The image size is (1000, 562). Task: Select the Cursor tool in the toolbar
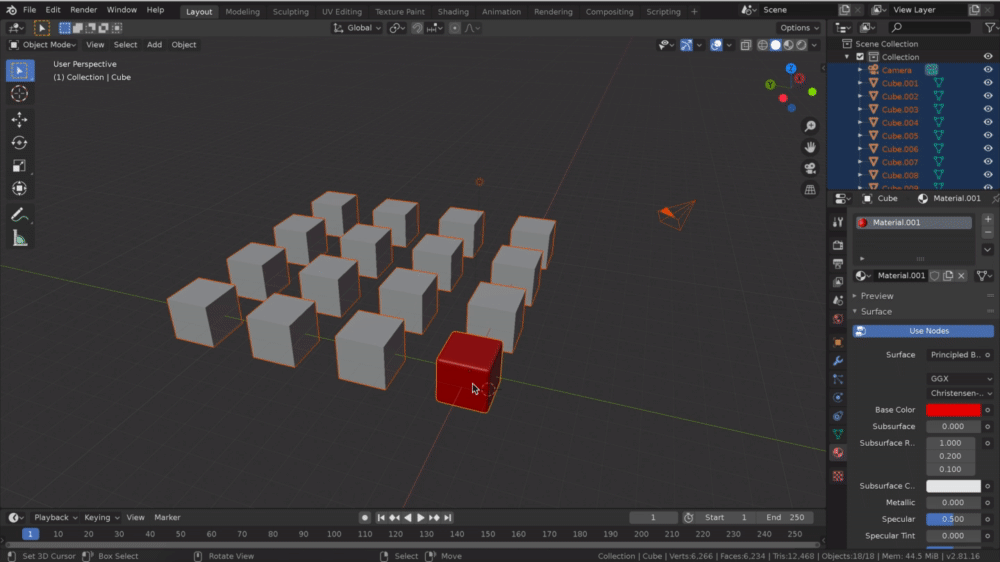tap(19, 94)
